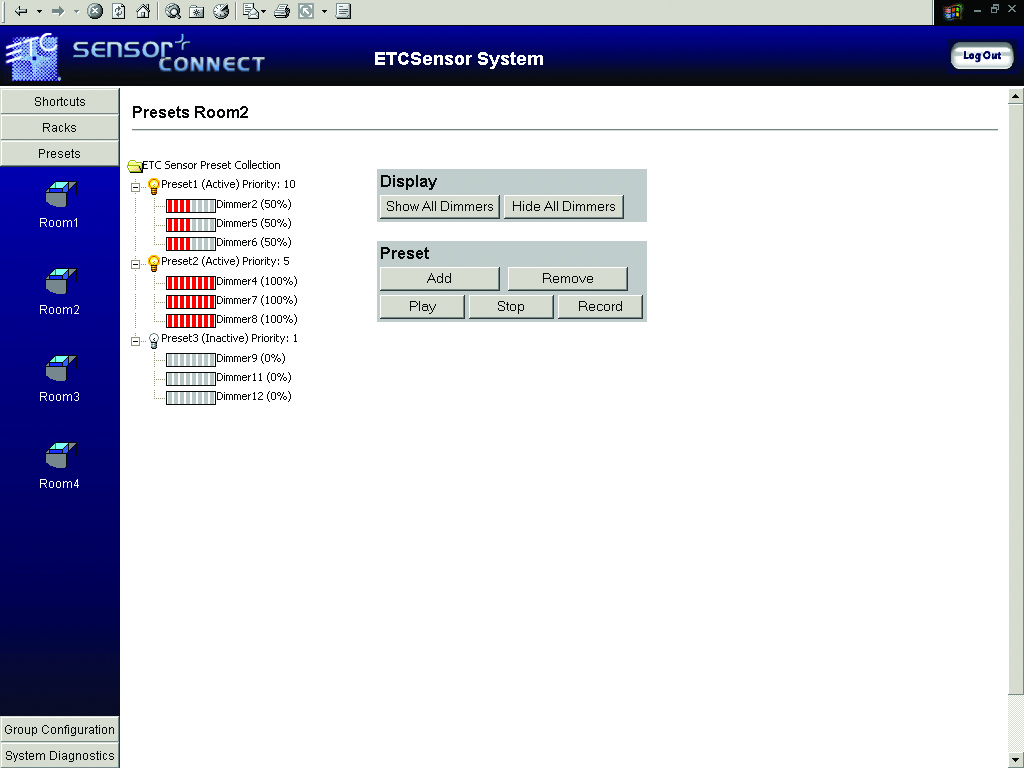Click the Dimmer4 level bar at 100%
Screen dimensions: 1024x768
[191, 283]
